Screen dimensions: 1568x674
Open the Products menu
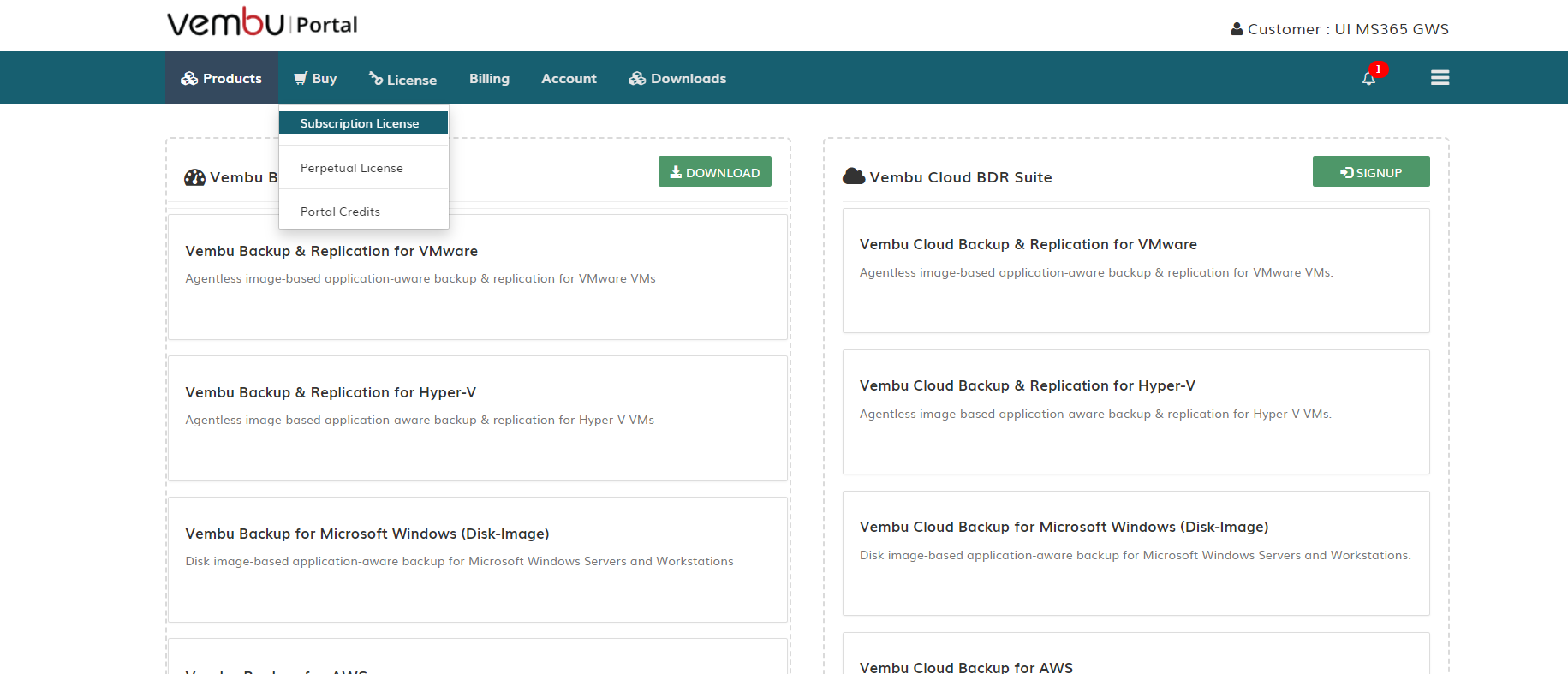(222, 78)
